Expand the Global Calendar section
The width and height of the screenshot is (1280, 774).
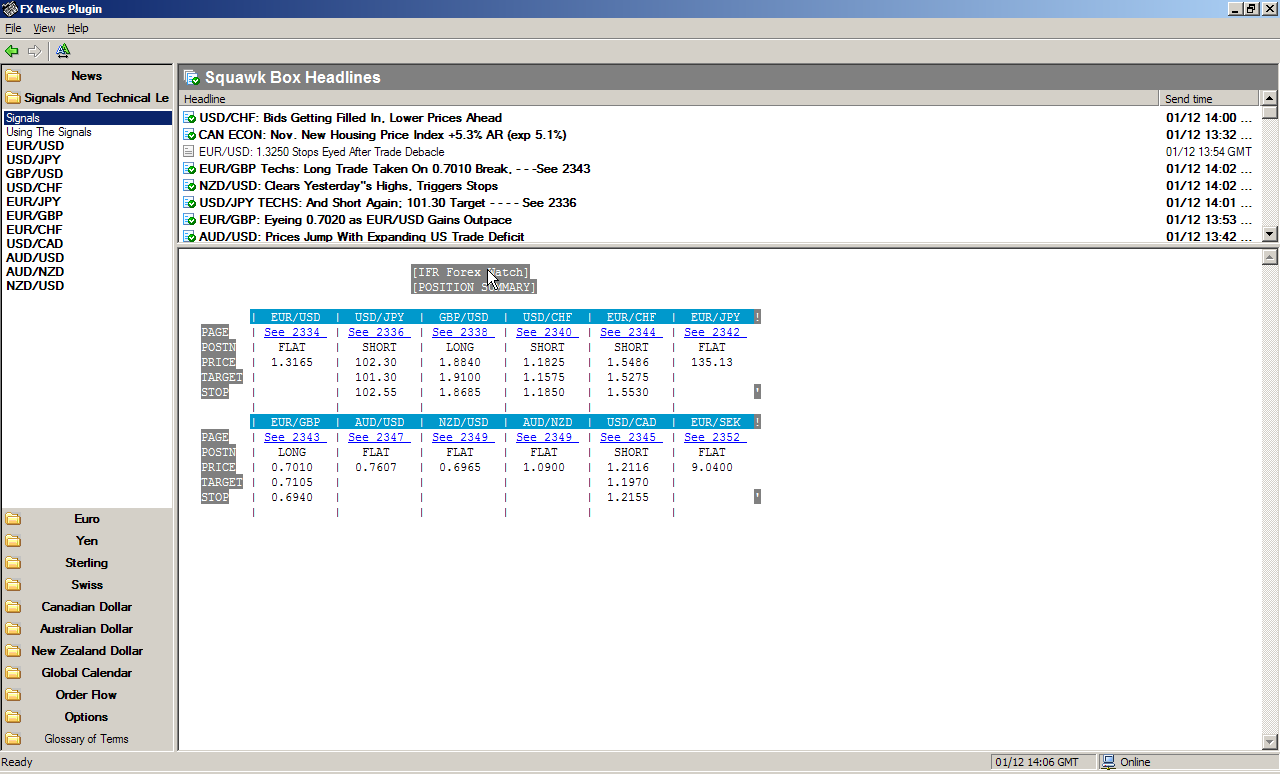coord(86,673)
